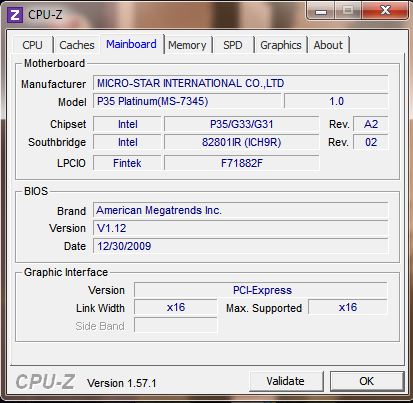
Task: Click the BIOS Date label
Action: 75,246
